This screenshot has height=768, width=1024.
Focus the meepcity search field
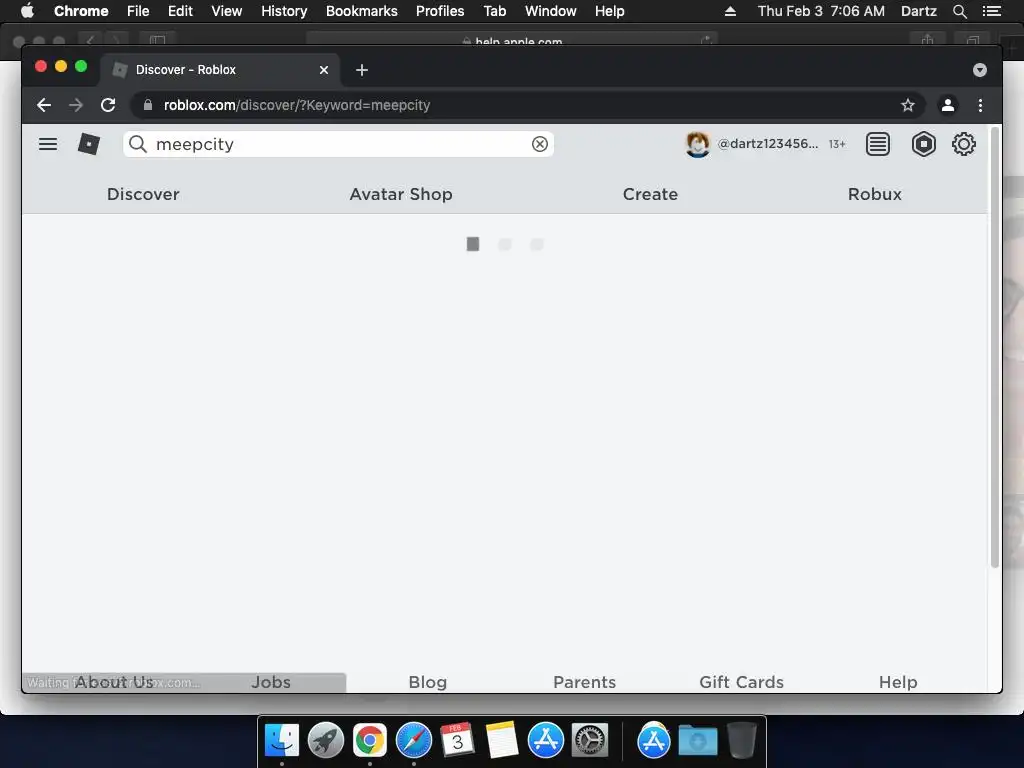pos(338,144)
